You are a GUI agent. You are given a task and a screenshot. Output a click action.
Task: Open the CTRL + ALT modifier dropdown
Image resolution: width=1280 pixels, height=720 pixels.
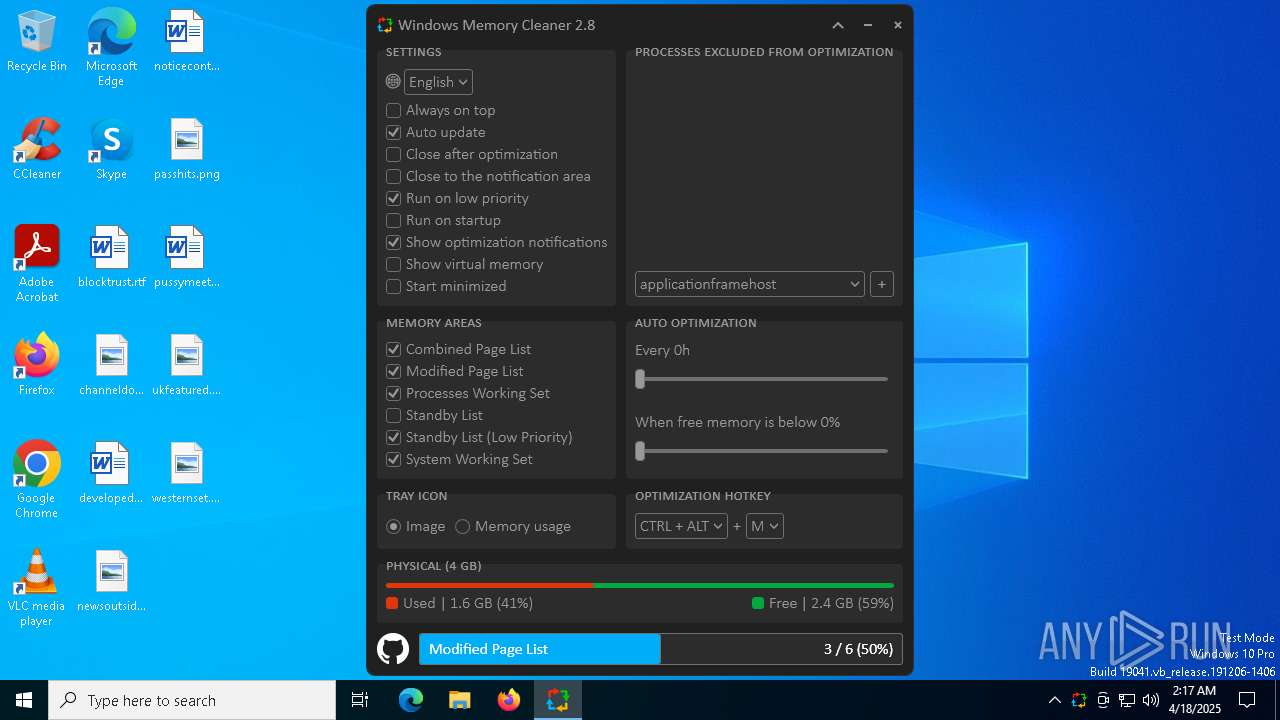[x=681, y=526]
